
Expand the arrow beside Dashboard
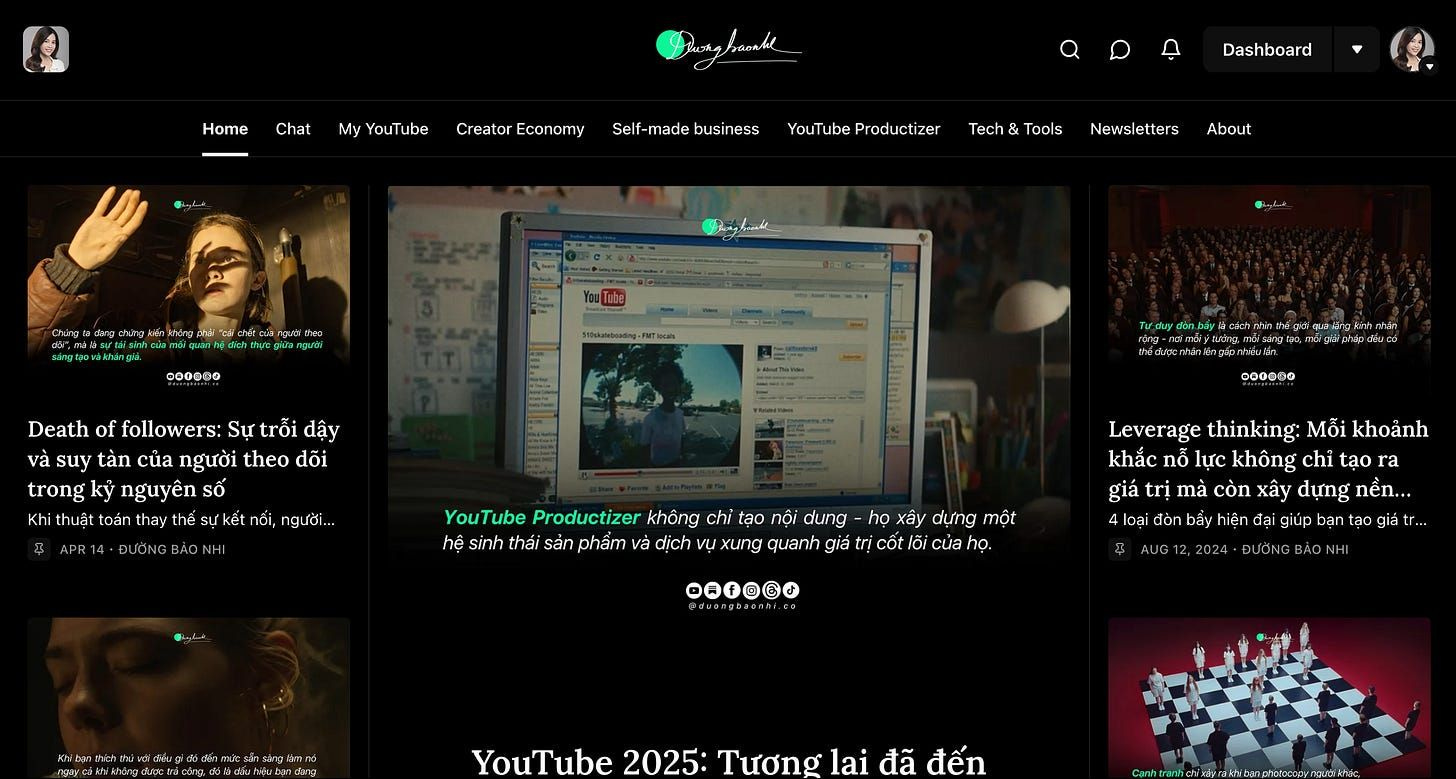click(1357, 49)
